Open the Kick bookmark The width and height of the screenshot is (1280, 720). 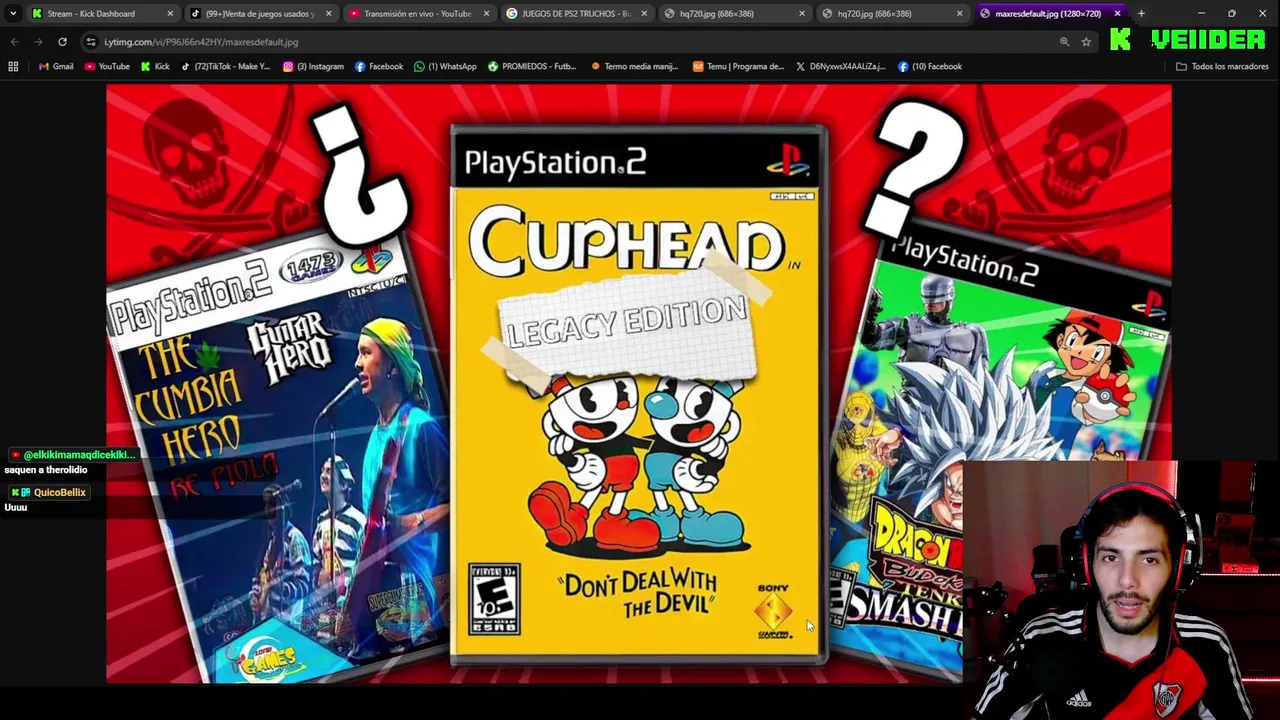[155, 66]
